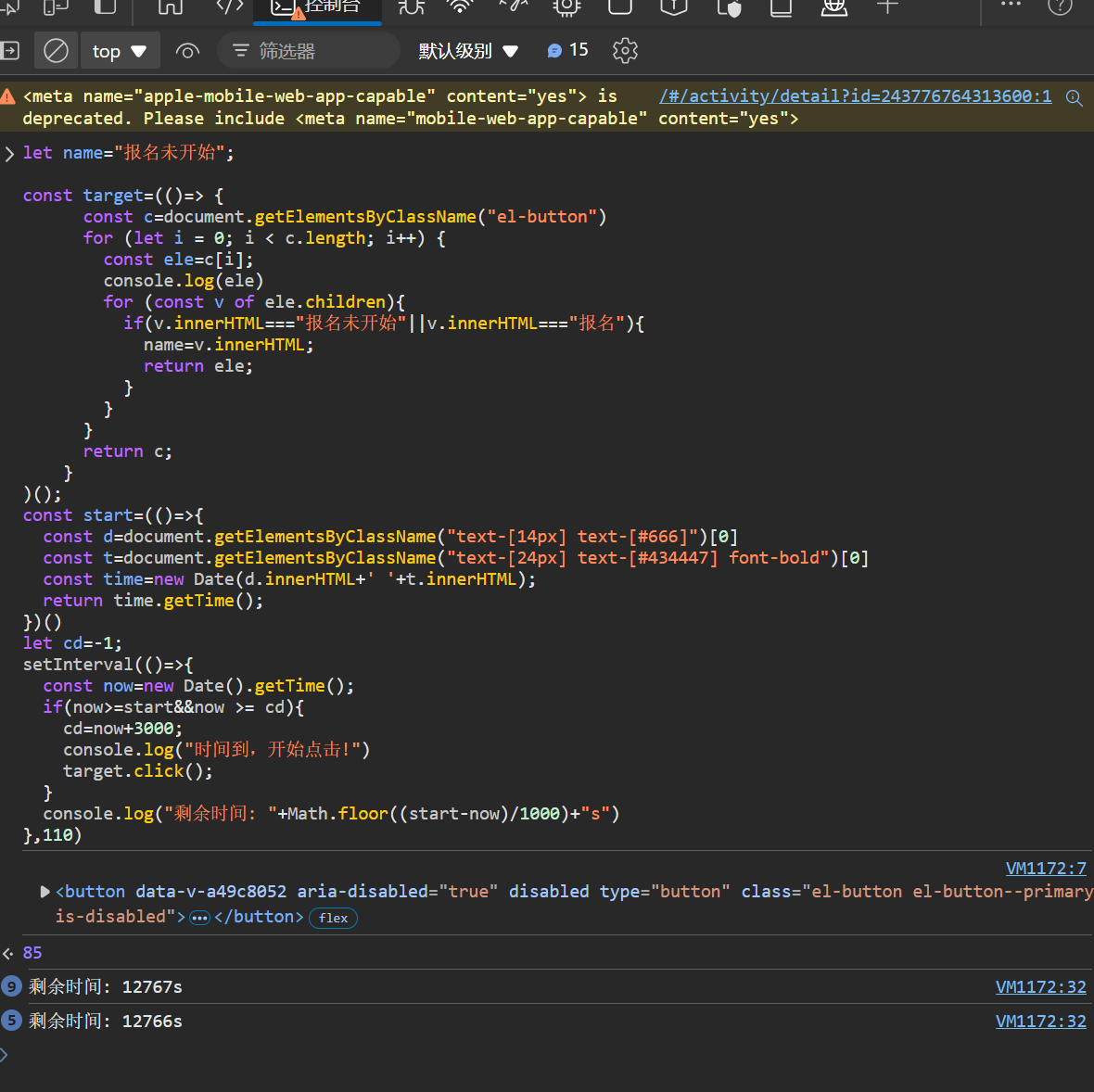1094x1092 pixels.
Task: Open the 15 issues counter
Action: 567,50
